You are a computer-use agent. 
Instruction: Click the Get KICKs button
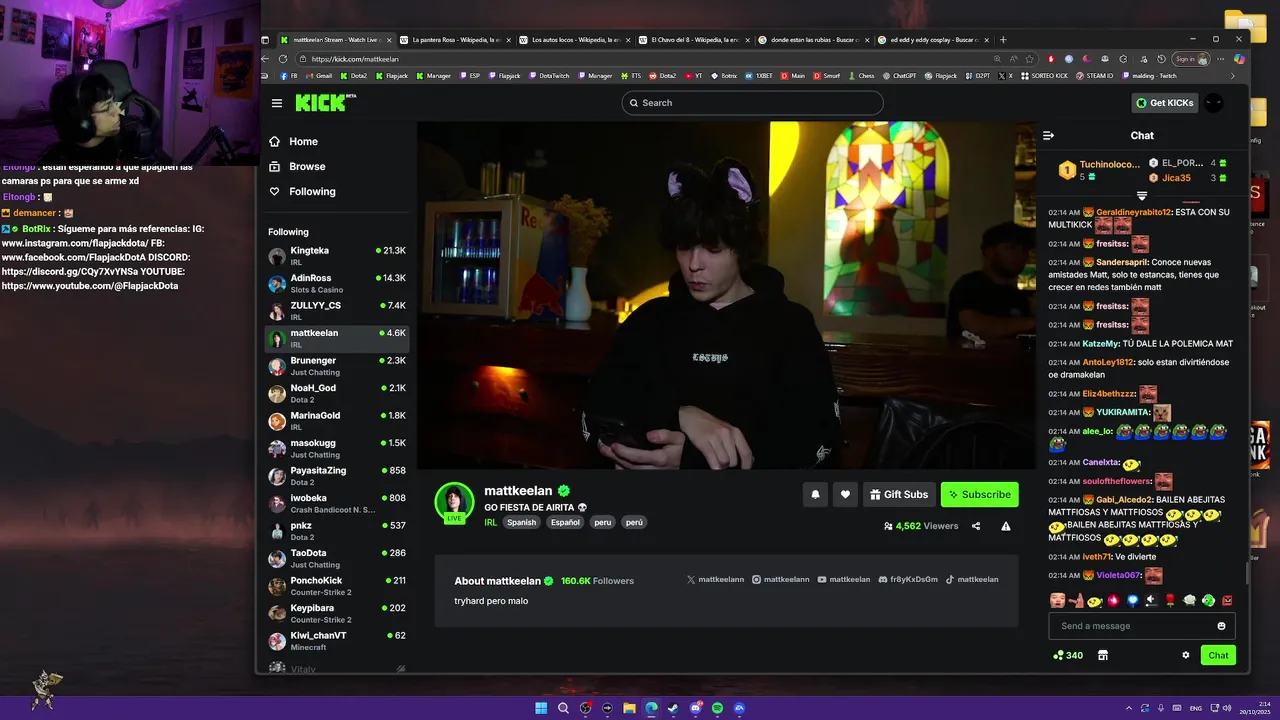(x=1165, y=103)
